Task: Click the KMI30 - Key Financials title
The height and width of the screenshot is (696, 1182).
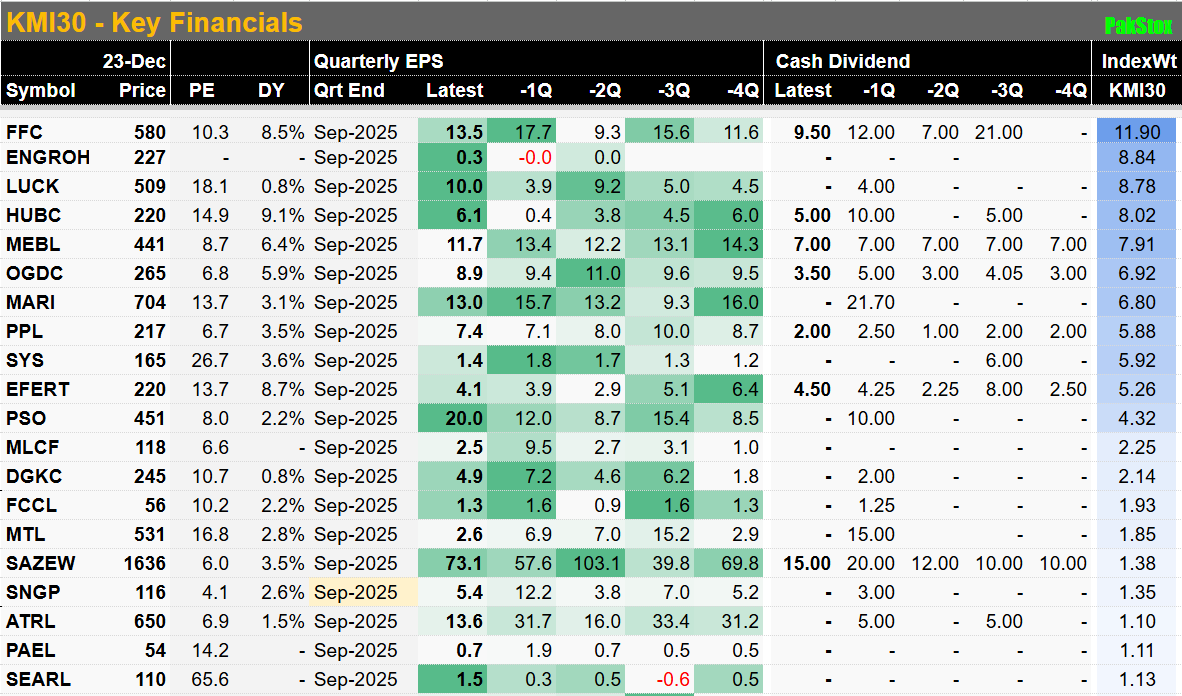Action: [x=155, y=23]
